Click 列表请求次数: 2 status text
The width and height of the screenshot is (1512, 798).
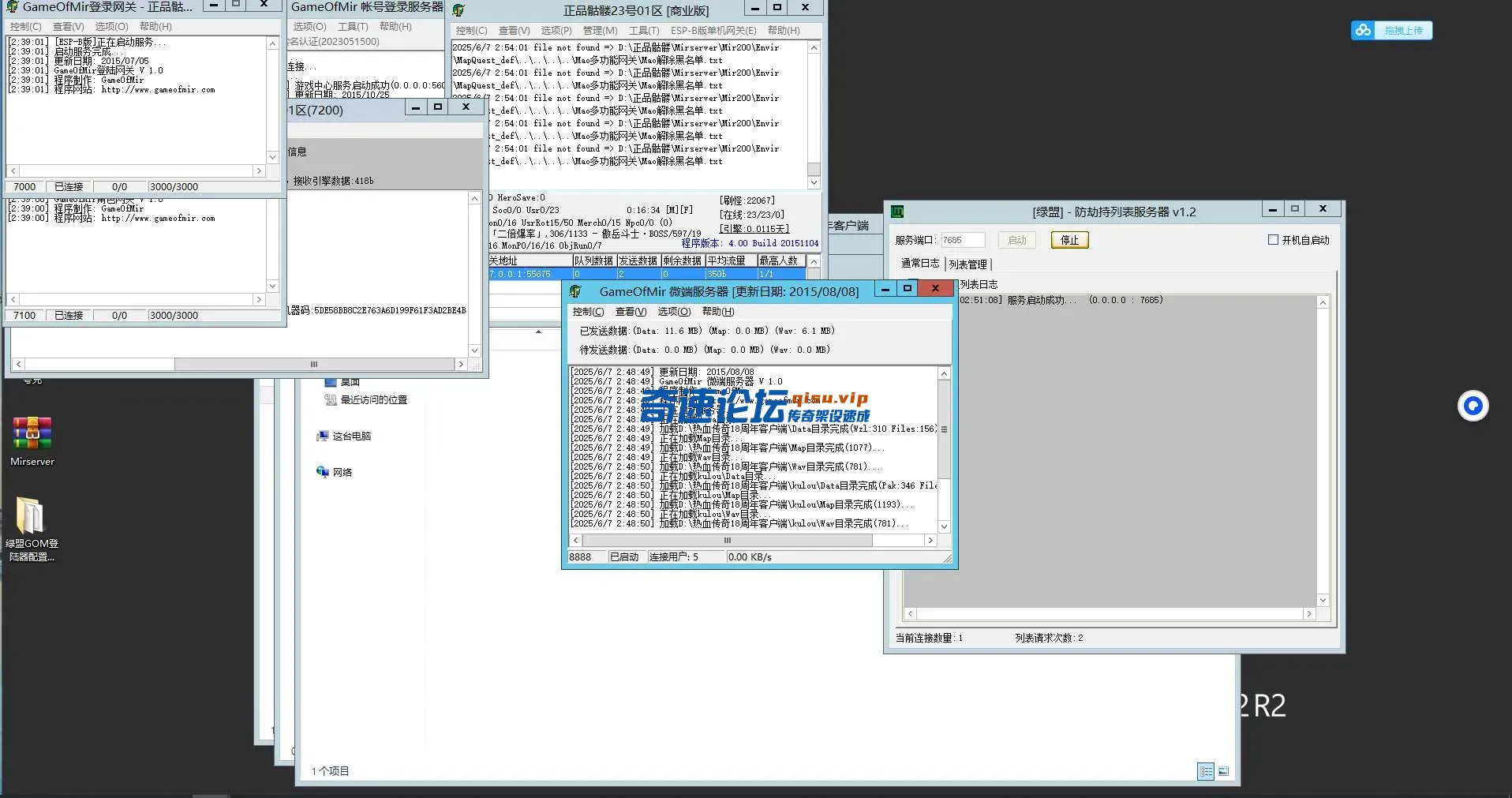1049,638
